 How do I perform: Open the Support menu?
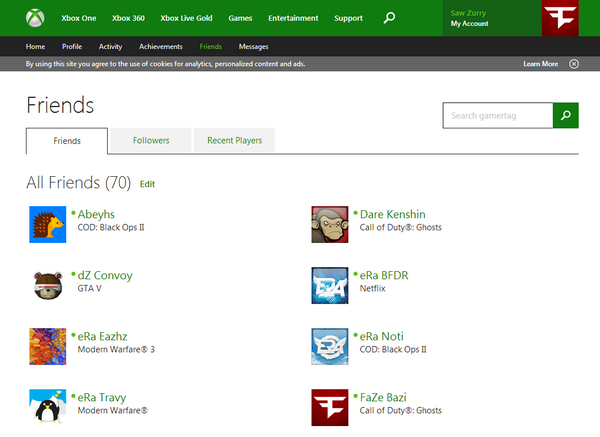pyautogui.click(x=348, y=18)
